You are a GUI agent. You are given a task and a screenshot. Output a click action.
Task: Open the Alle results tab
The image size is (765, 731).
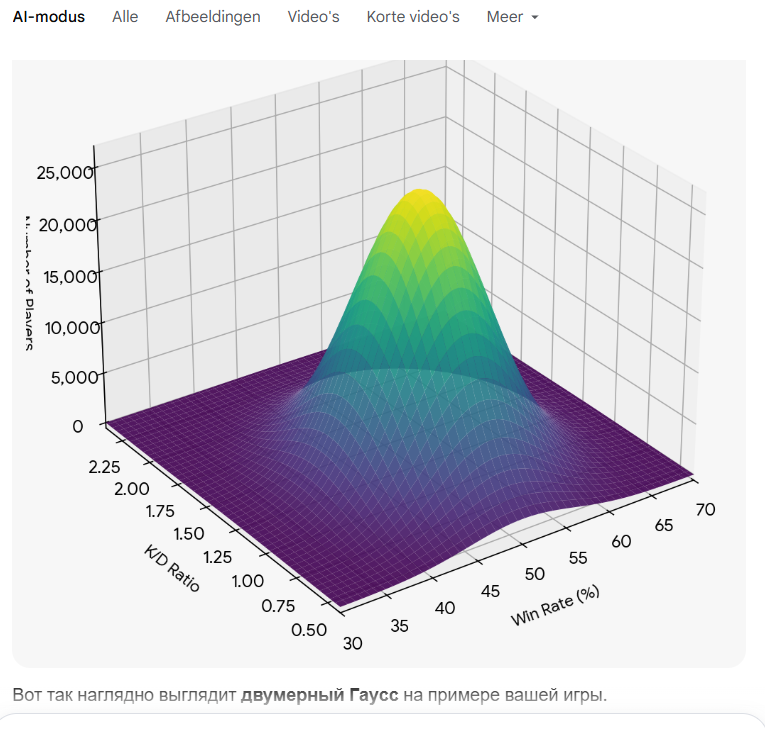(125, 17)
